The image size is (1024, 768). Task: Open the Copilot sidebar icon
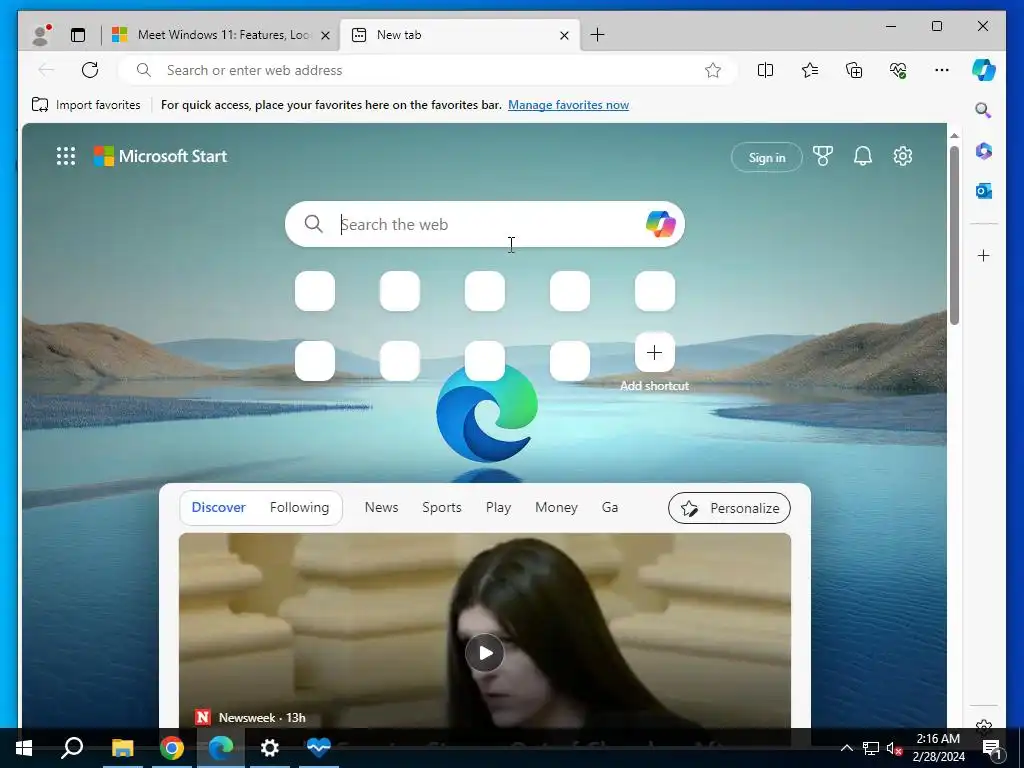[x=984, y=70]
